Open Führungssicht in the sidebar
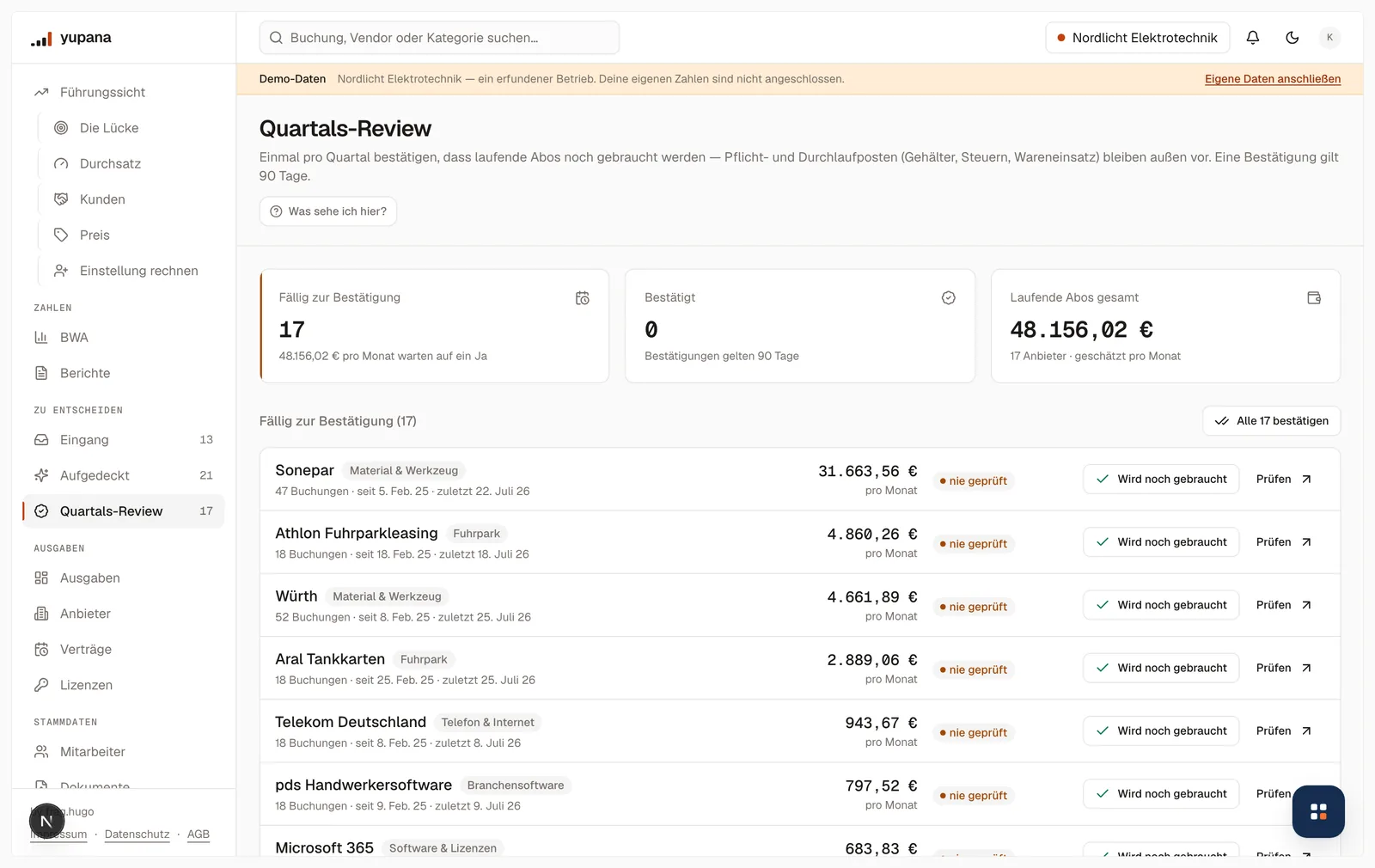The height and width of the screenshot is (868, 1375). pyautogui.click(x=123, y=92)
